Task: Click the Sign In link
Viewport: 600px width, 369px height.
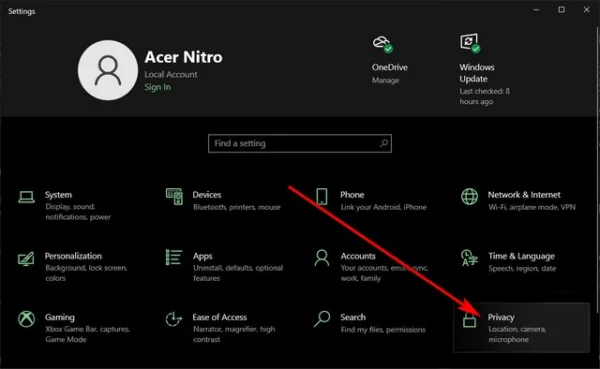Action: click(157, 87)
